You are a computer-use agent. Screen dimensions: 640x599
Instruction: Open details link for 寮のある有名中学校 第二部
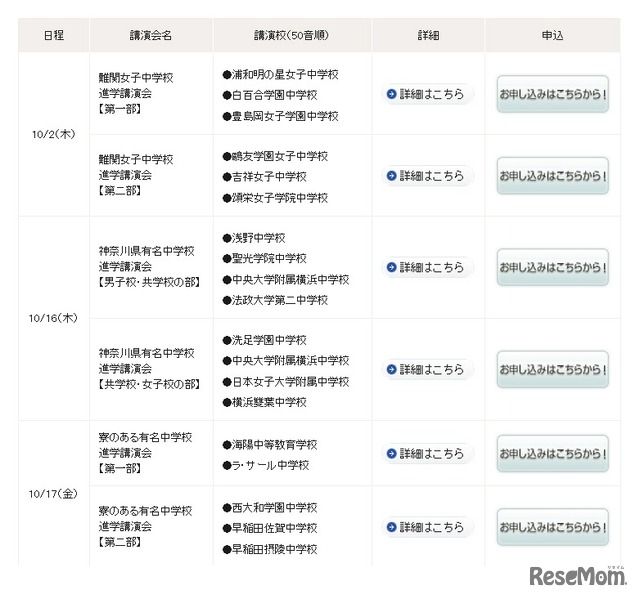click(x=427, y=527)
